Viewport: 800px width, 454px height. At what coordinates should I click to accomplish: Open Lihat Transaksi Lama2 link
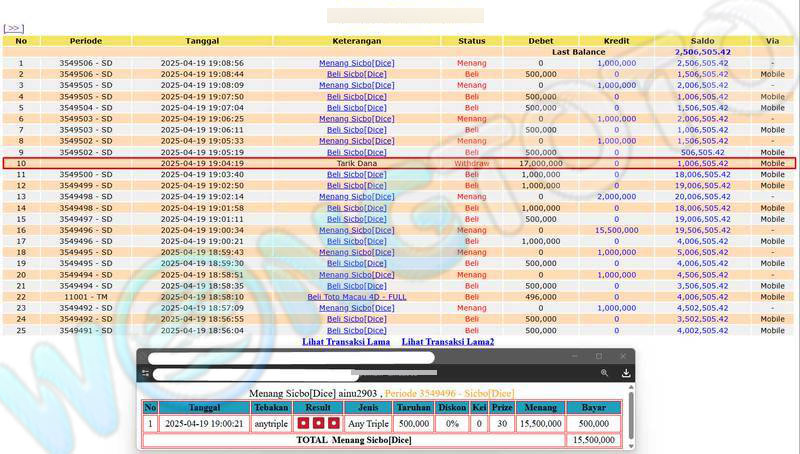447,342
